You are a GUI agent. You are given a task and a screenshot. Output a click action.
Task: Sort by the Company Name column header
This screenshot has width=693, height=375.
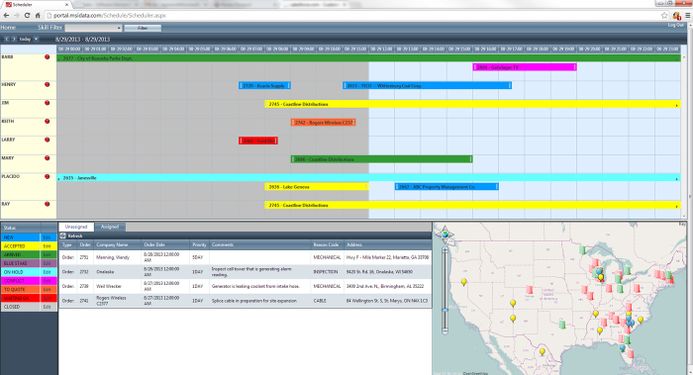pos(117,245)
